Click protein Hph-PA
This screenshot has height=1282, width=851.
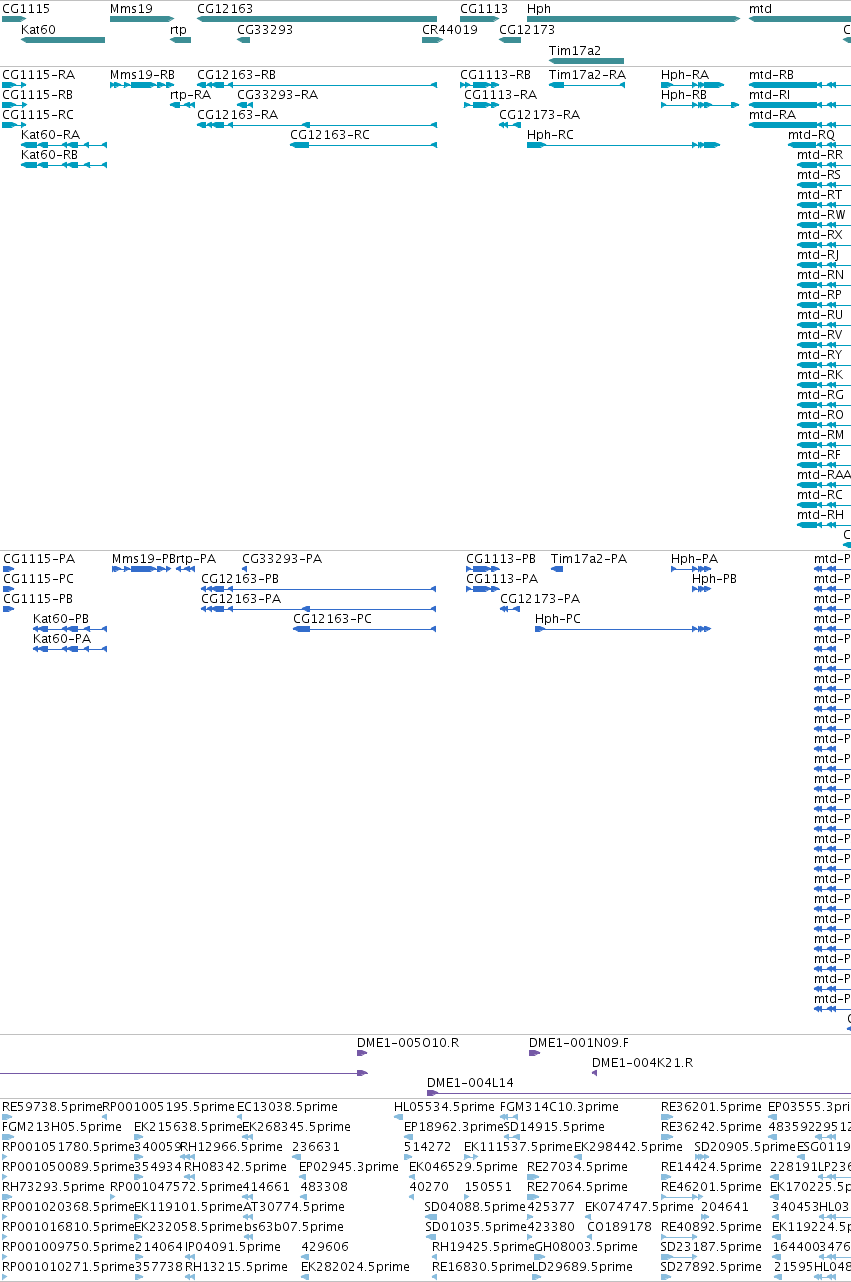coord(694,559)
